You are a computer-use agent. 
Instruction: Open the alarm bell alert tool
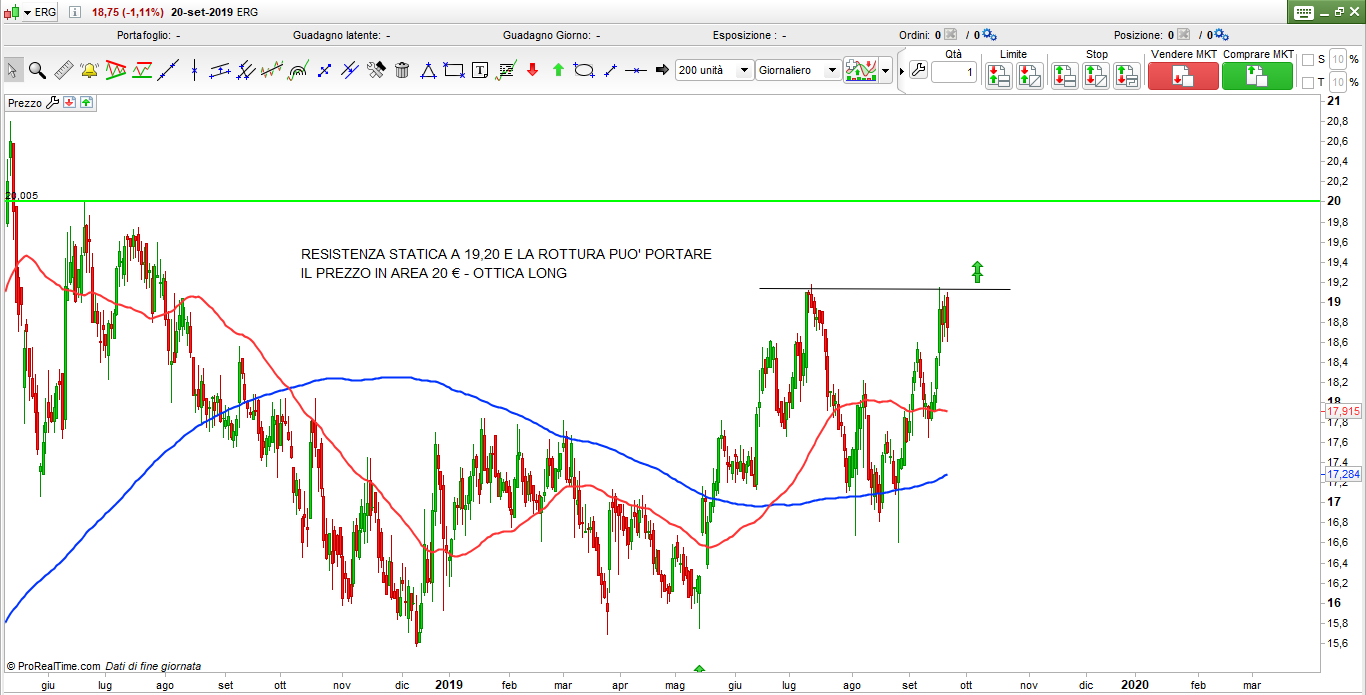[x=89, y=70]
